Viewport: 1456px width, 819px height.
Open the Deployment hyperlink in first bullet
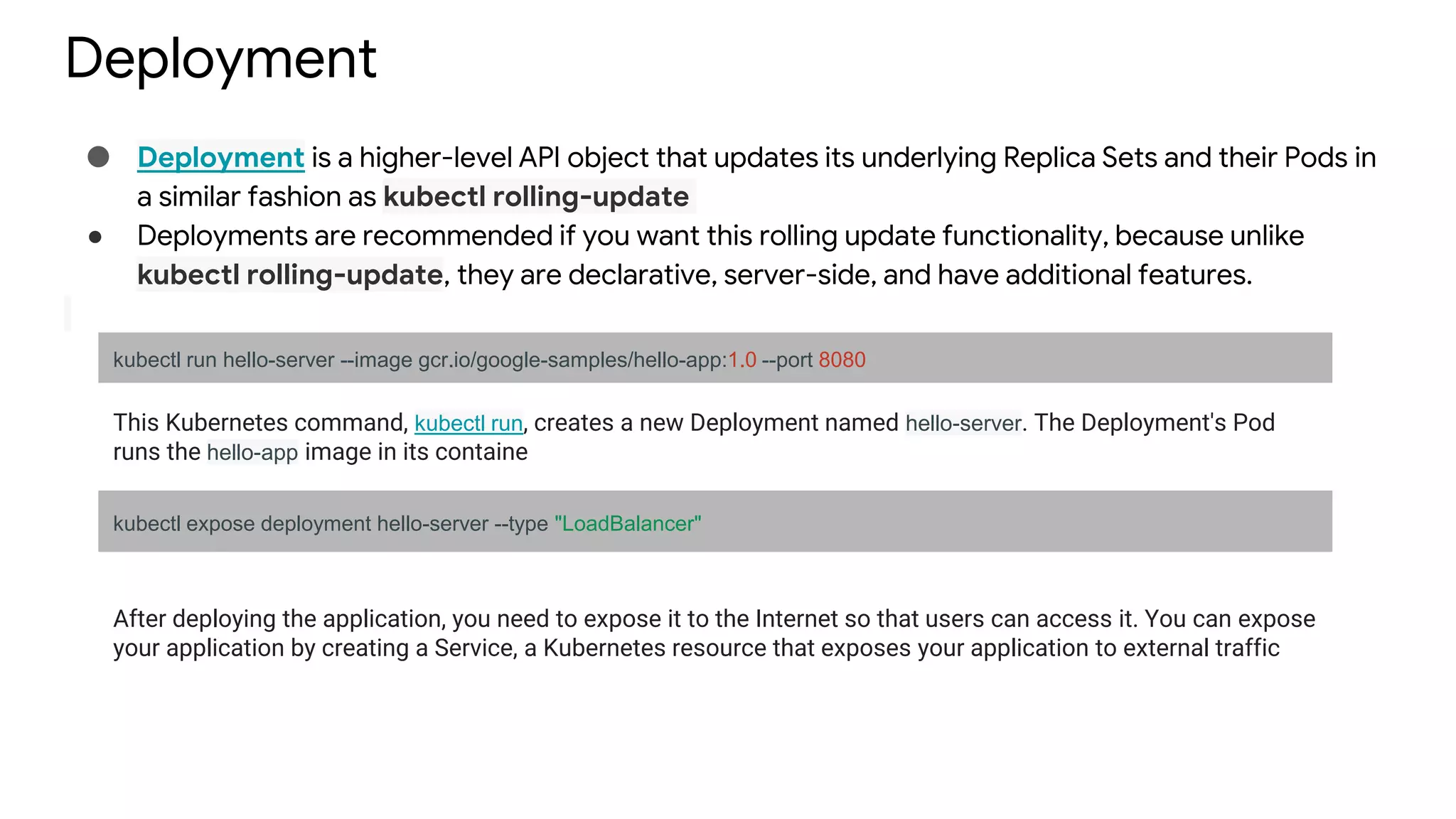coord(220,157)
